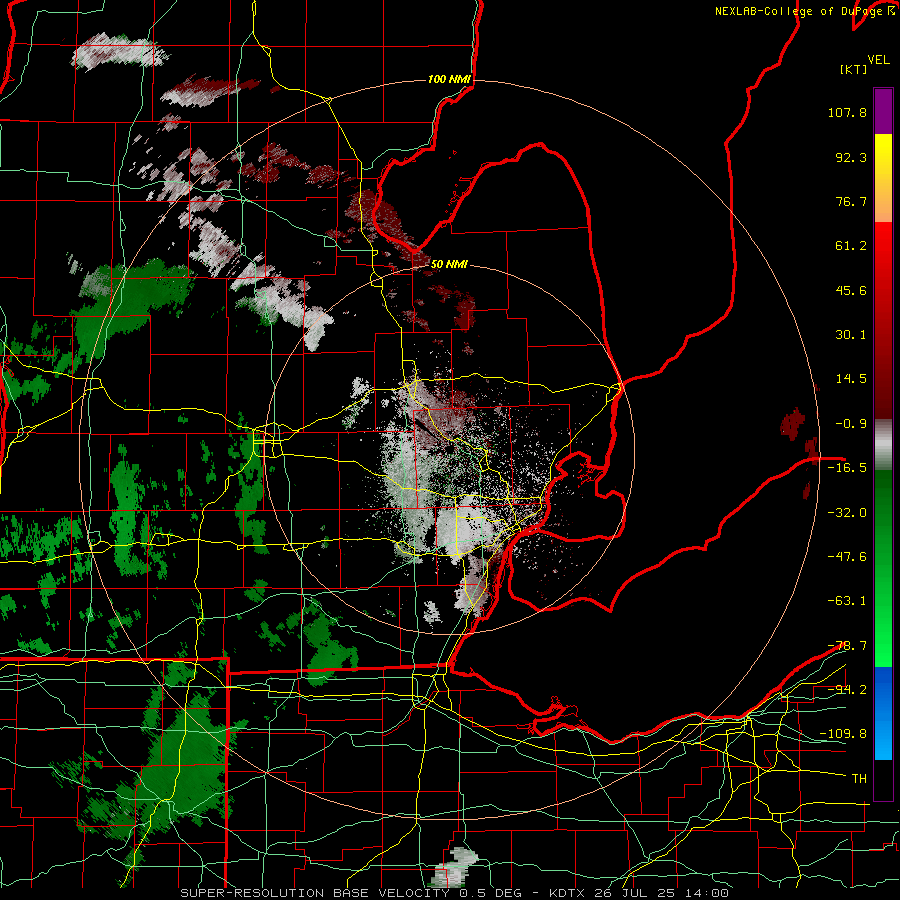
Task: Pick the green segment of color bar
Action: point(883,568)
